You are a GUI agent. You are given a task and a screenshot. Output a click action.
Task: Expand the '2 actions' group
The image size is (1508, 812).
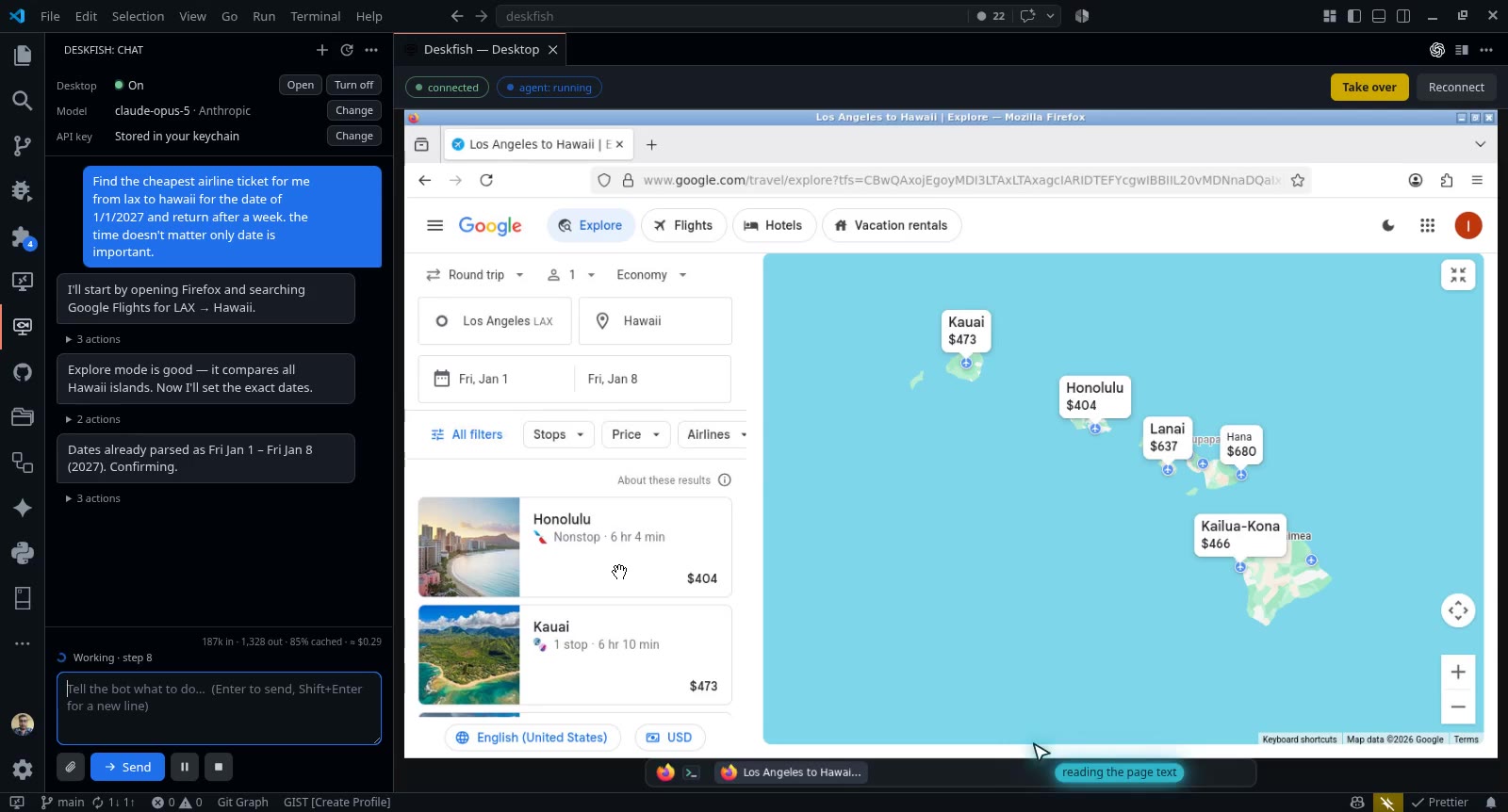pyautogui.click(x=93, y=419)
